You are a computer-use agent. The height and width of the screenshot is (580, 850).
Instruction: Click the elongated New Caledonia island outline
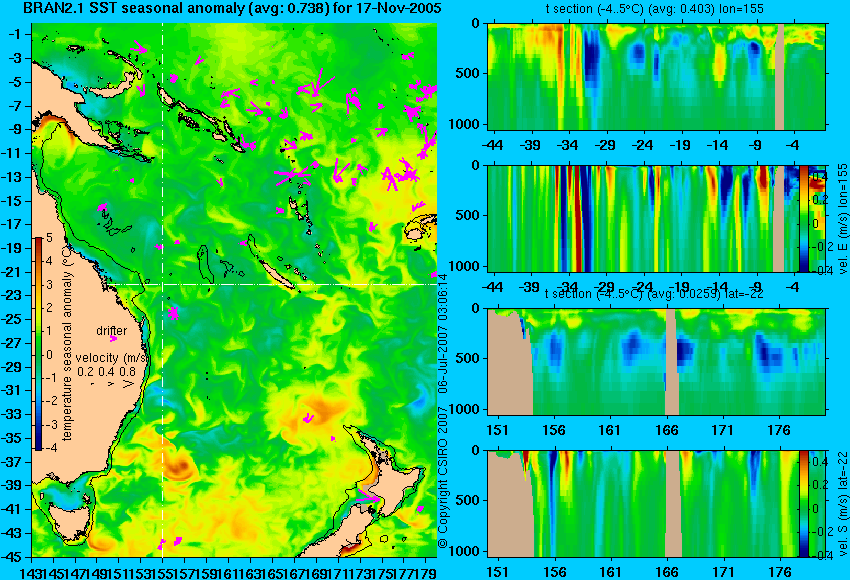277,275
